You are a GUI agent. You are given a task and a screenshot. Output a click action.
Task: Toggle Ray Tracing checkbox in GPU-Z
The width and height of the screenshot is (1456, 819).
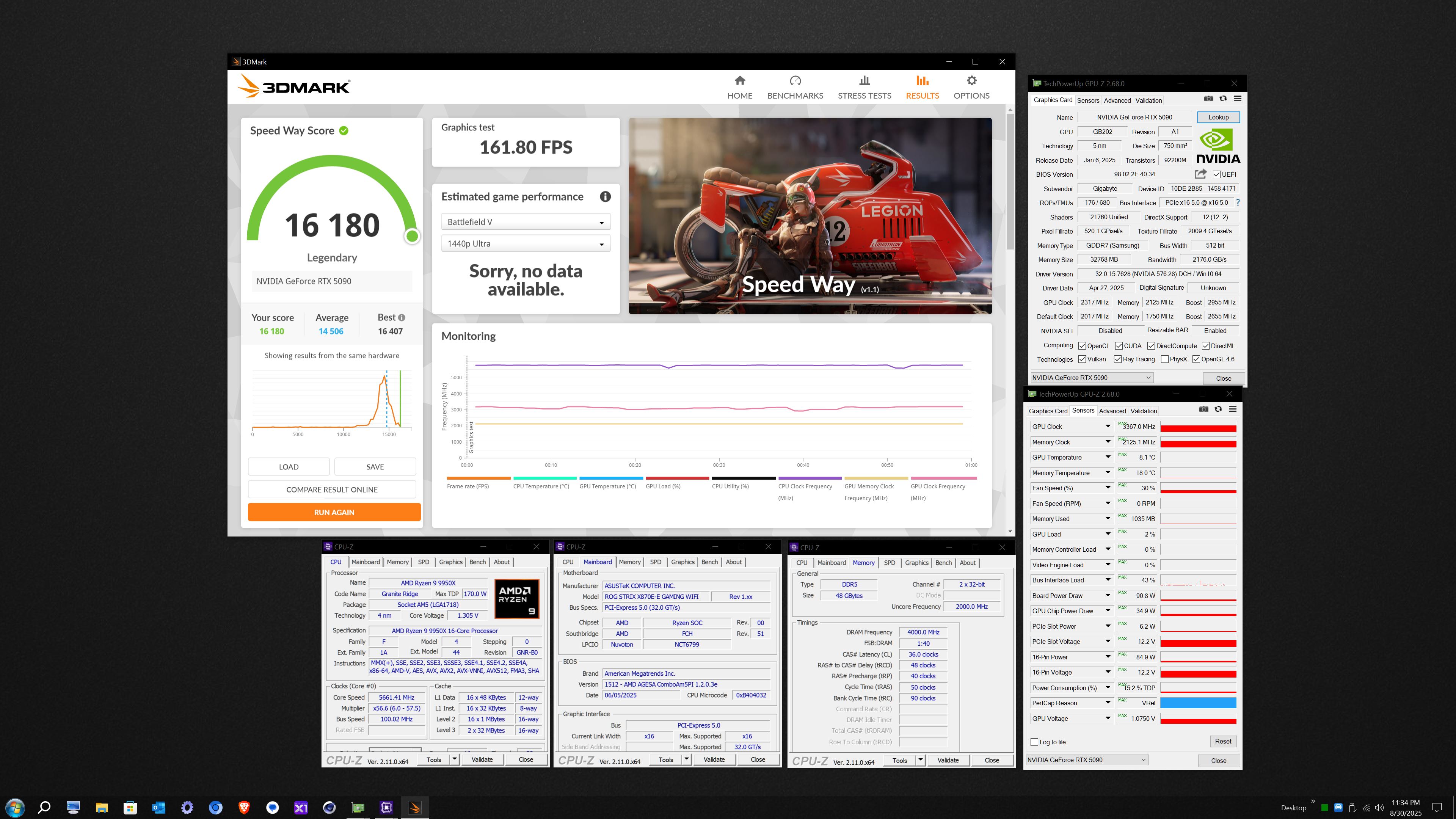[x=1117, y=359]
